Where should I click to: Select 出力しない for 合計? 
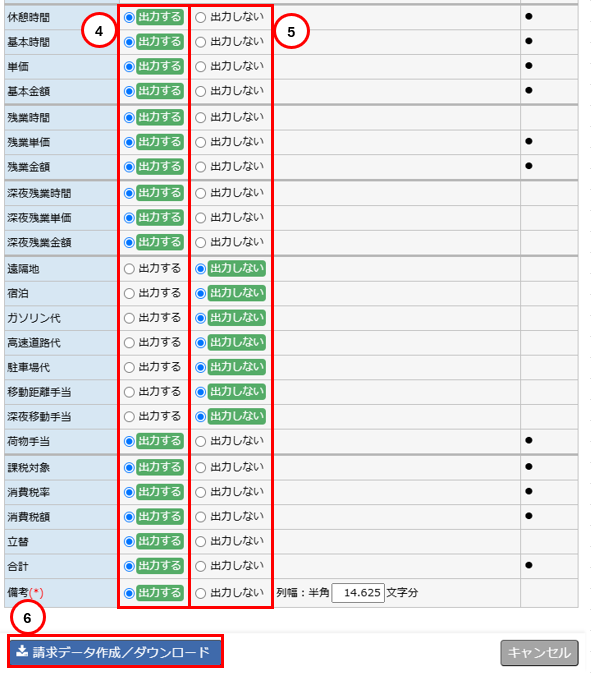tap(200, 566)
